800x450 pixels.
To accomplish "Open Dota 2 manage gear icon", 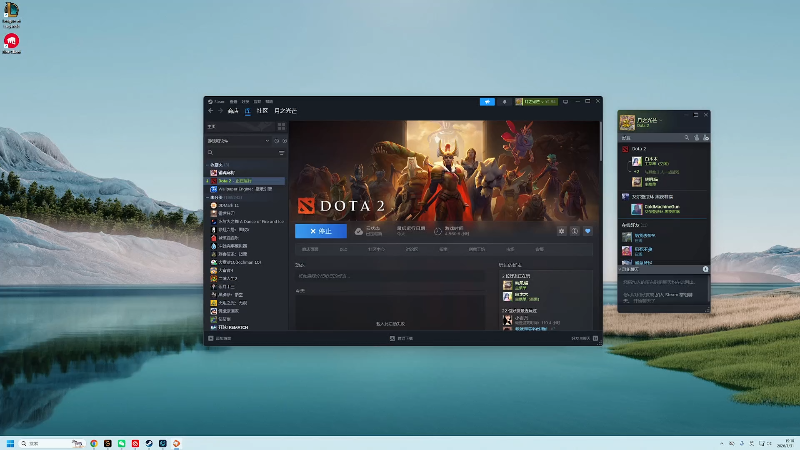I will [562, 231].
